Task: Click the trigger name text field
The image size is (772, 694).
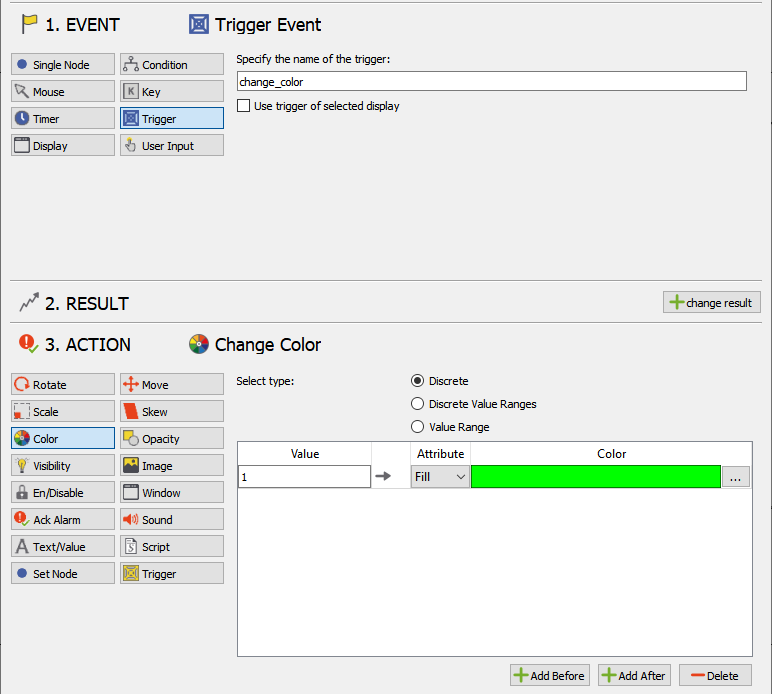Action: tap(491, 82)
